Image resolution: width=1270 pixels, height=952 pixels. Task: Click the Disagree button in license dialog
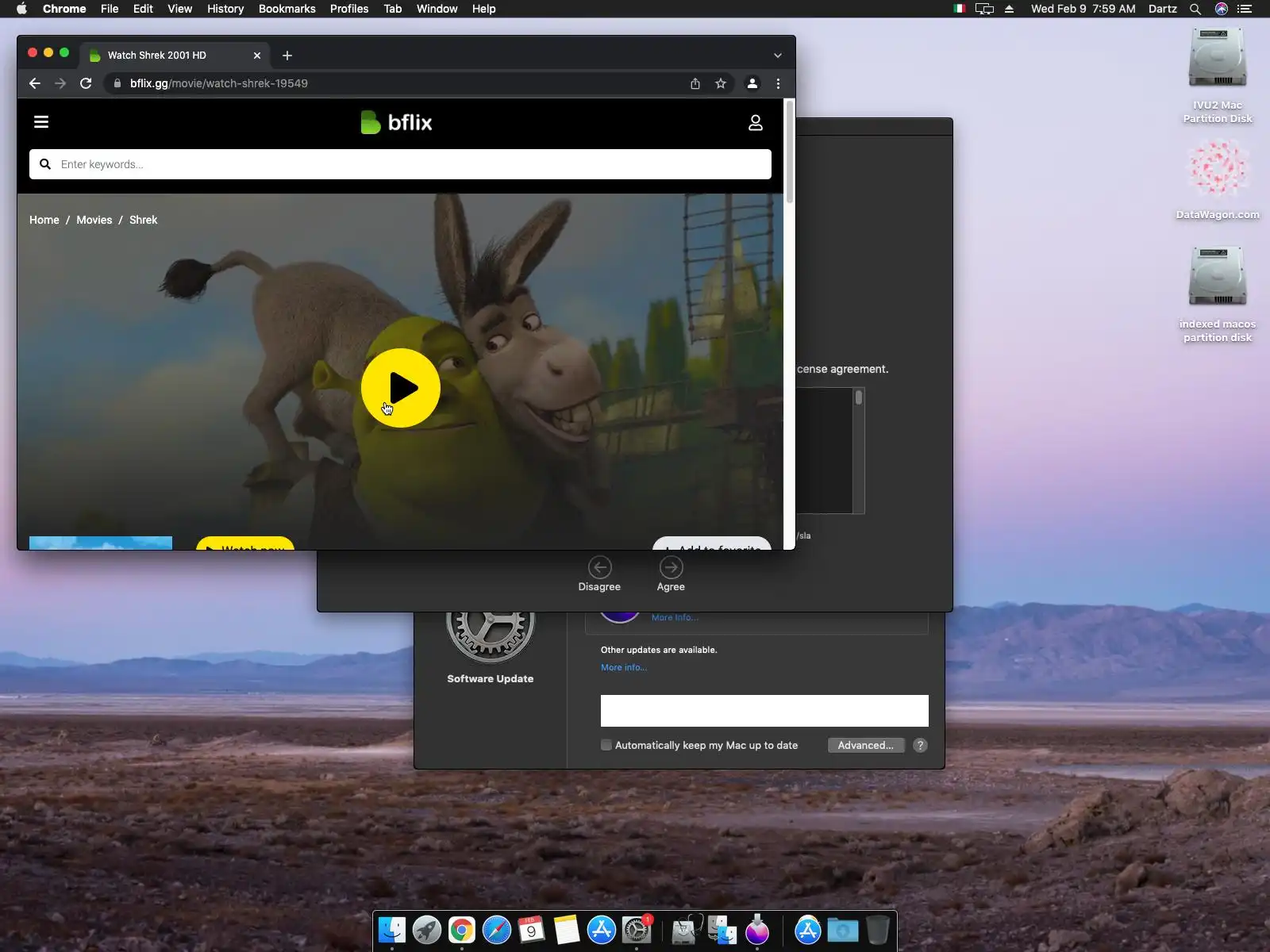599,574
